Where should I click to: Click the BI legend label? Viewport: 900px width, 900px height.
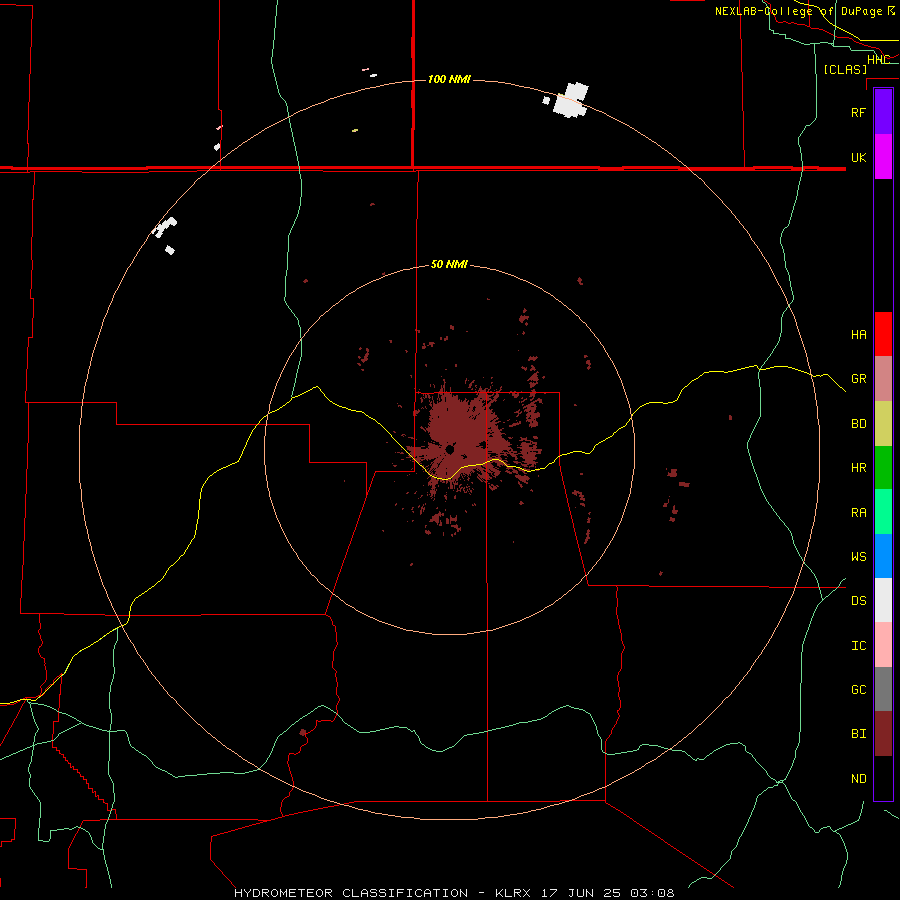pos(858,734)
